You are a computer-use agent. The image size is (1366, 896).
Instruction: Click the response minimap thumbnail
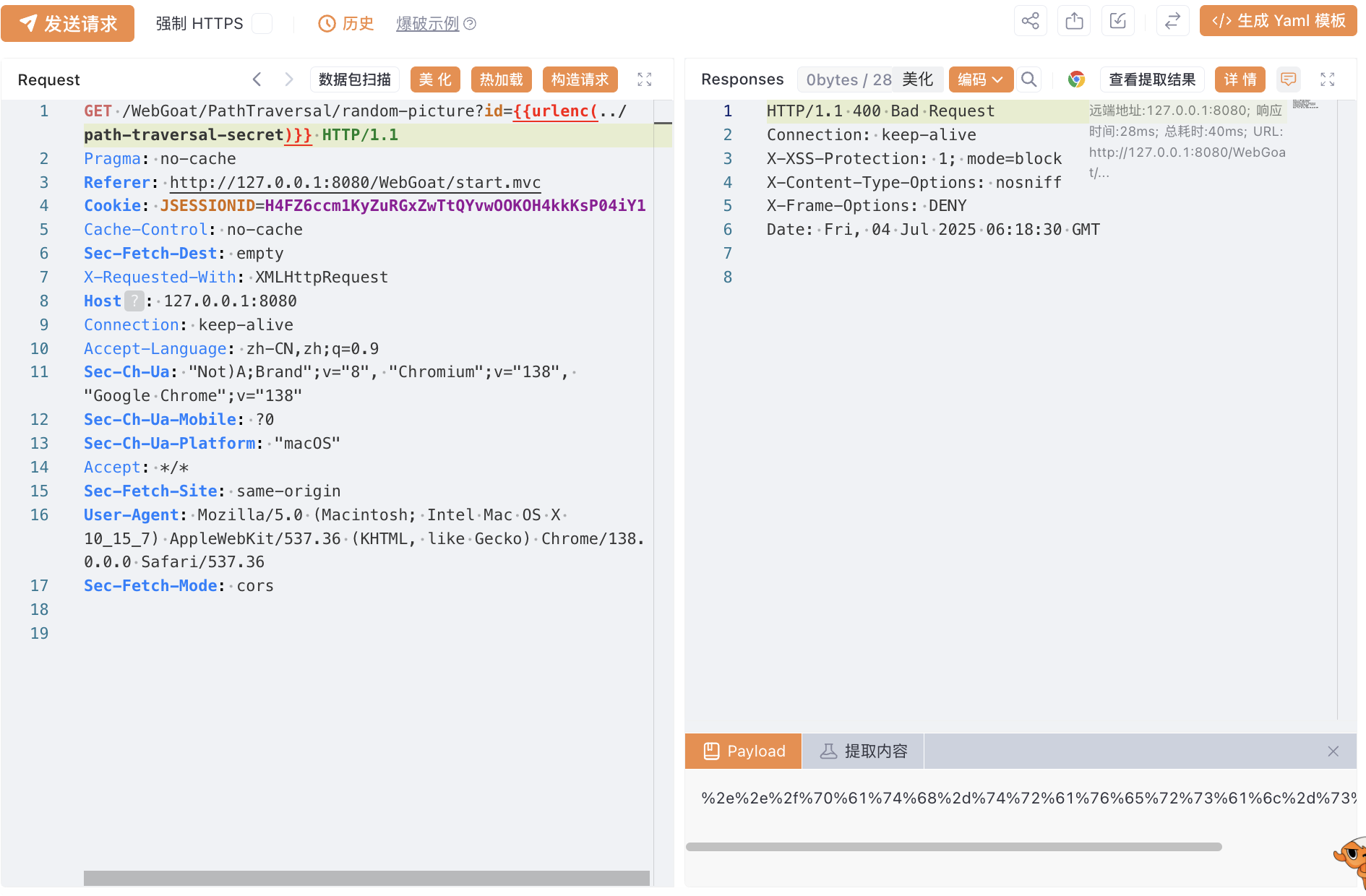pos(1305,105)
